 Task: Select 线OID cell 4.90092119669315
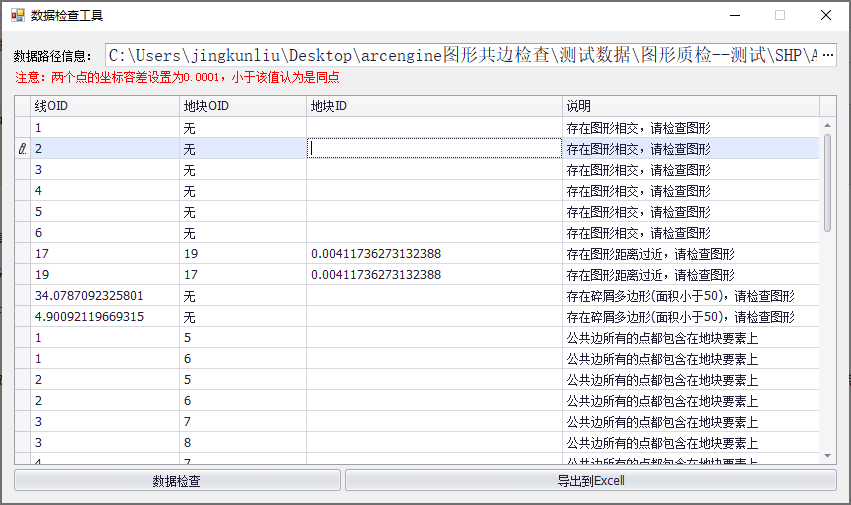pos(105,317)
